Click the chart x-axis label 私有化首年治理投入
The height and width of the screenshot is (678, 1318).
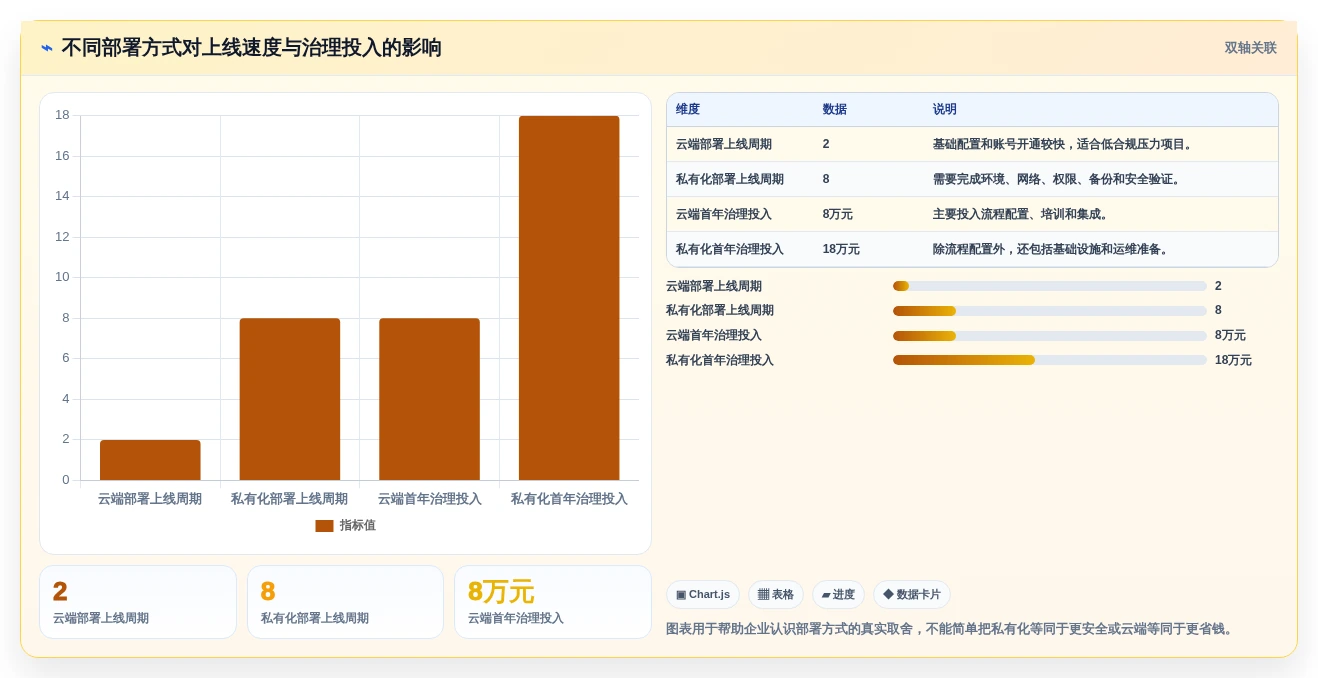pyautogui.click(x=569, y=499)
